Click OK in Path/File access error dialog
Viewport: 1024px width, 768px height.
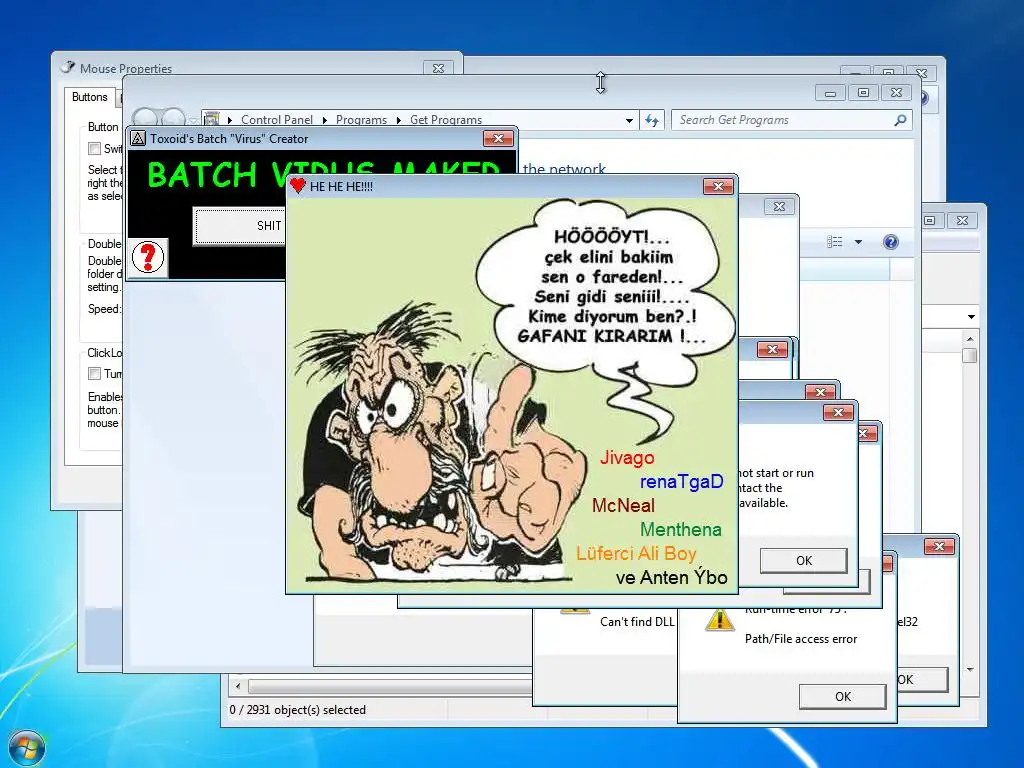click(842, 697)
